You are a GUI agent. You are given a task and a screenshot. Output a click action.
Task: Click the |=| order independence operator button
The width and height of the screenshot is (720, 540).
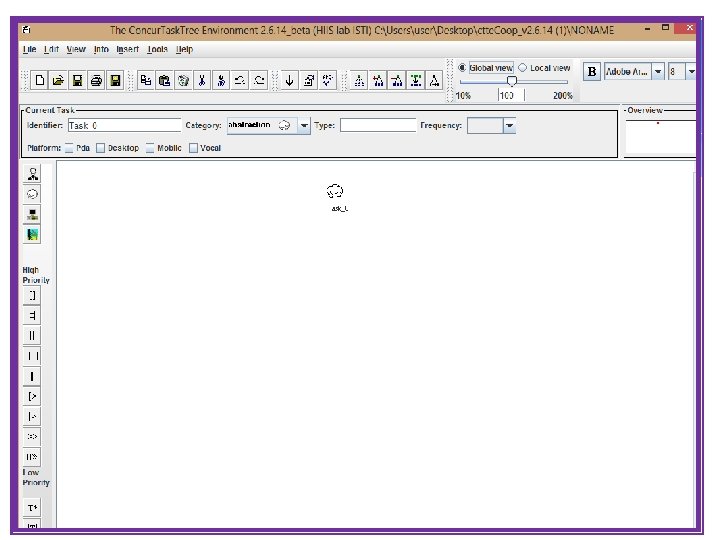(x=32, y=315)
